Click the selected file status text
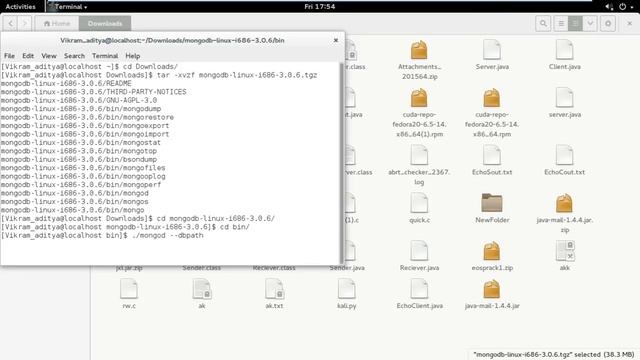The width and height of the screenshot is (640, 360). click(x=554, y=354)
